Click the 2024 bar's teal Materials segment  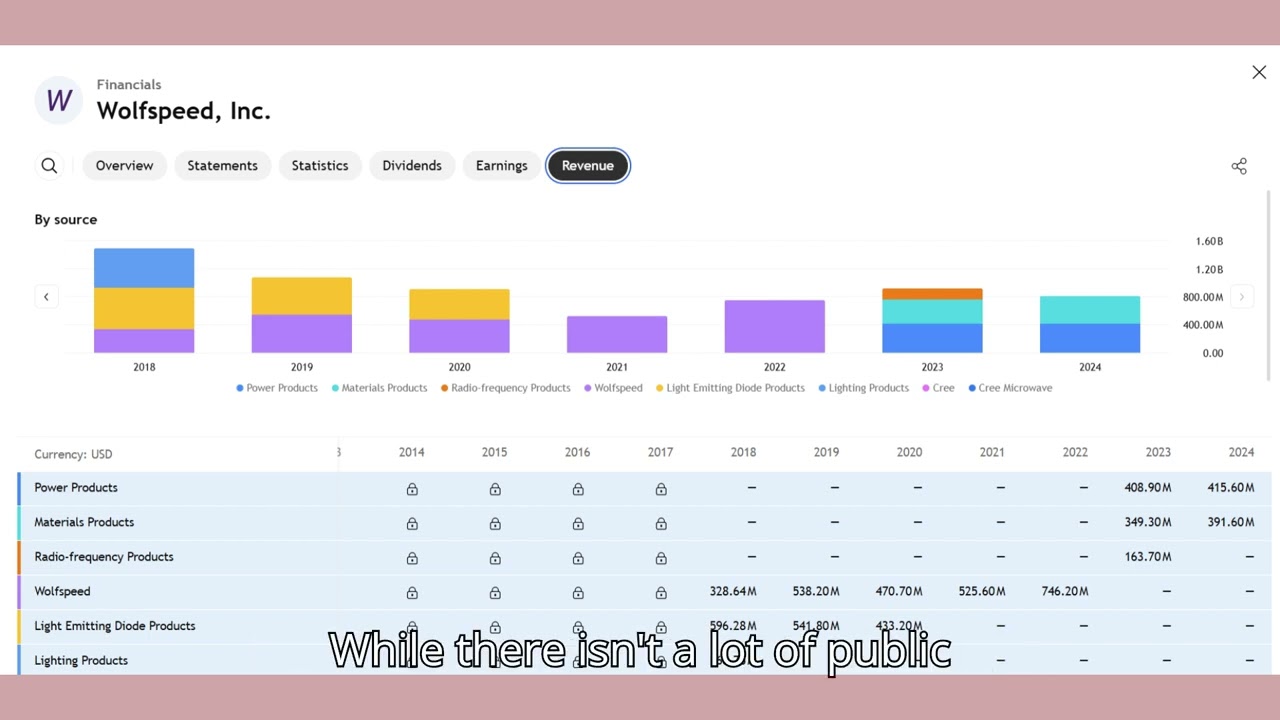coord(1090,310)
